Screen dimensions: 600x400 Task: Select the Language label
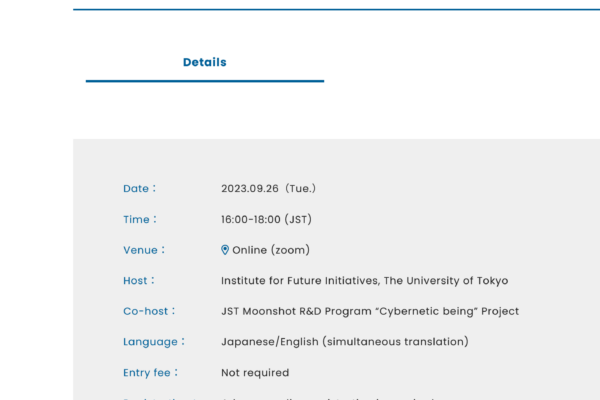(154, 342)
